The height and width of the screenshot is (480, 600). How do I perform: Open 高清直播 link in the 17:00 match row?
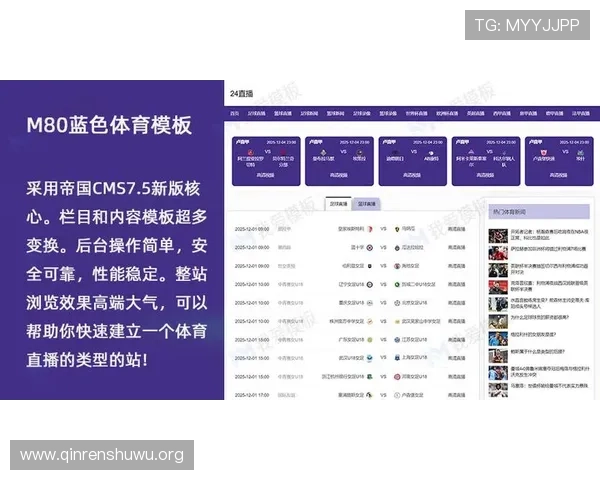pyautogui.click(x=456, y=395)
